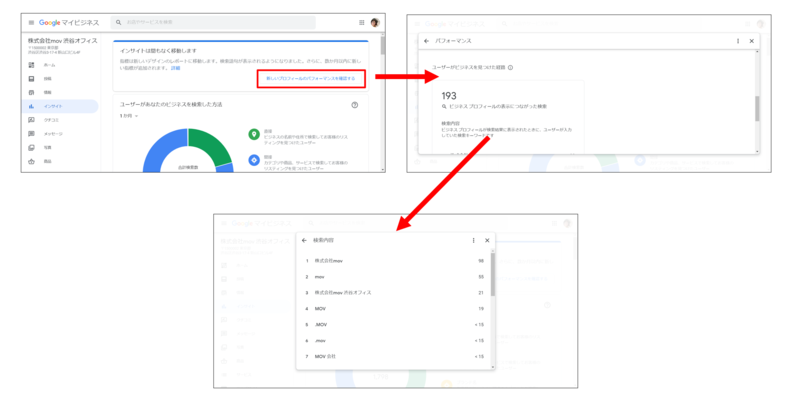Viewport: 800px width, 402px height.
Task: Click the インサイトは間もなく移動します heading
Action: click(x=158, y=51)
